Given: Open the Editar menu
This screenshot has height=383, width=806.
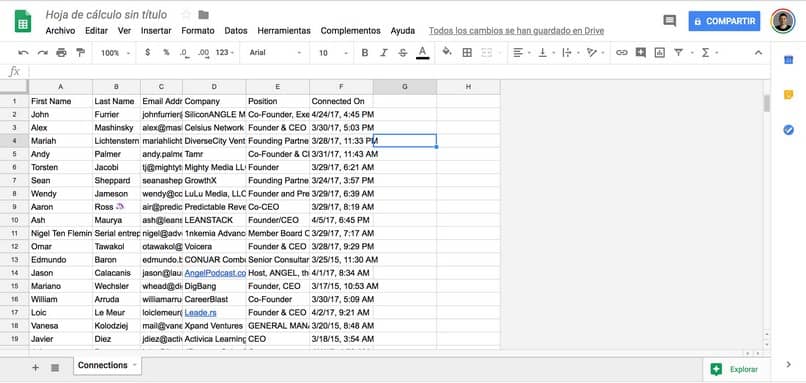Looking at the screenshot, I should (x=97, y=31).
